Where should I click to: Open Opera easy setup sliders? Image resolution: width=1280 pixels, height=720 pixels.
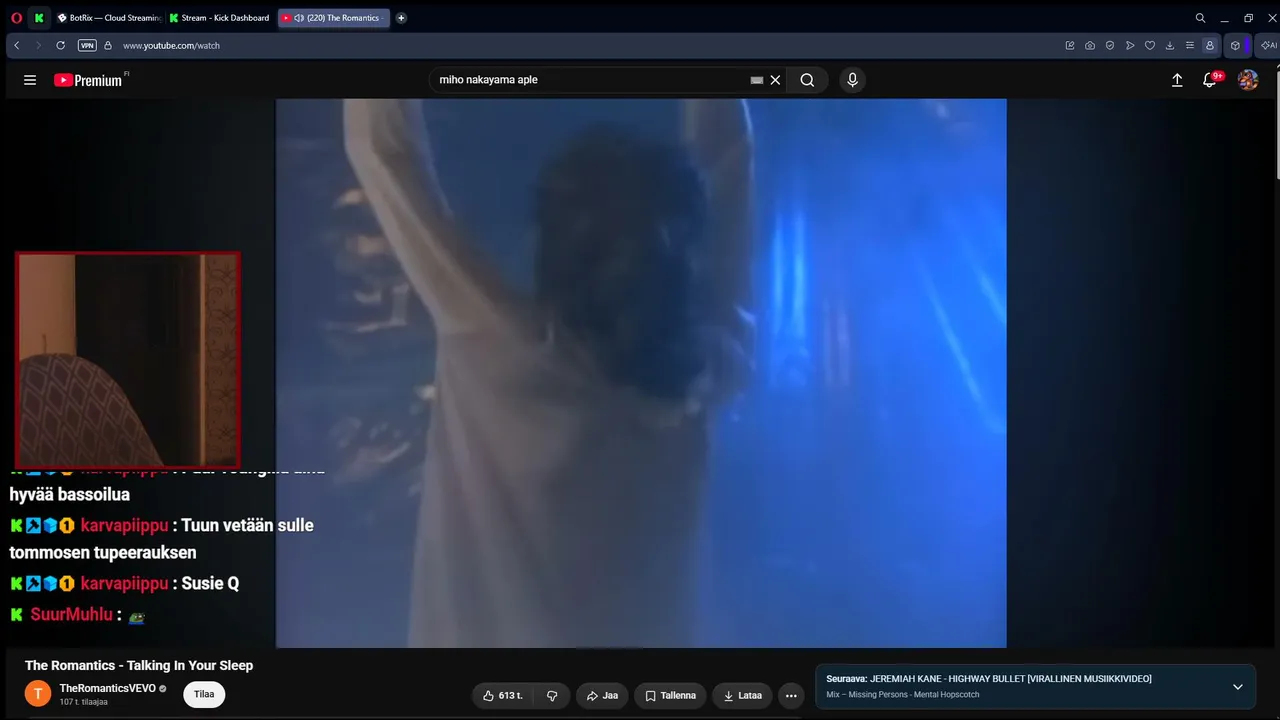click(1190, 45)
